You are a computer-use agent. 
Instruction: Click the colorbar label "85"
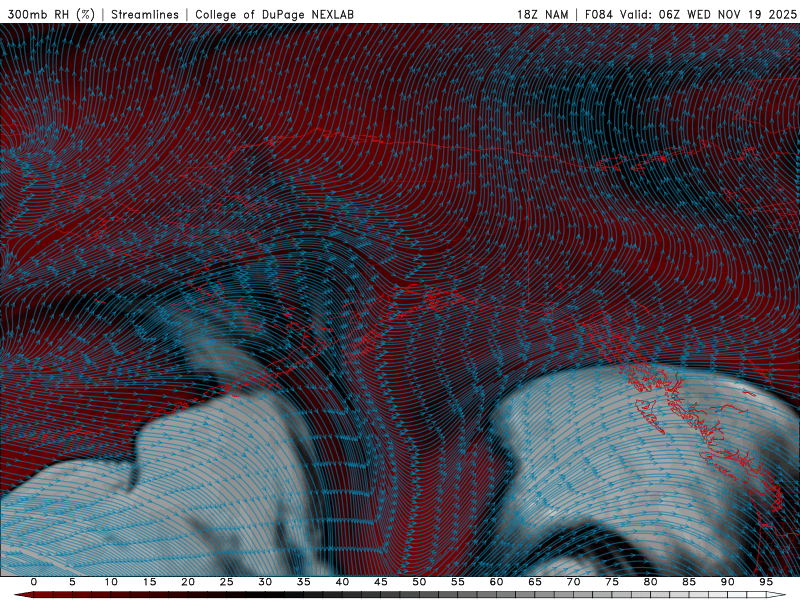pyautogui.click(x=689, y=582)
